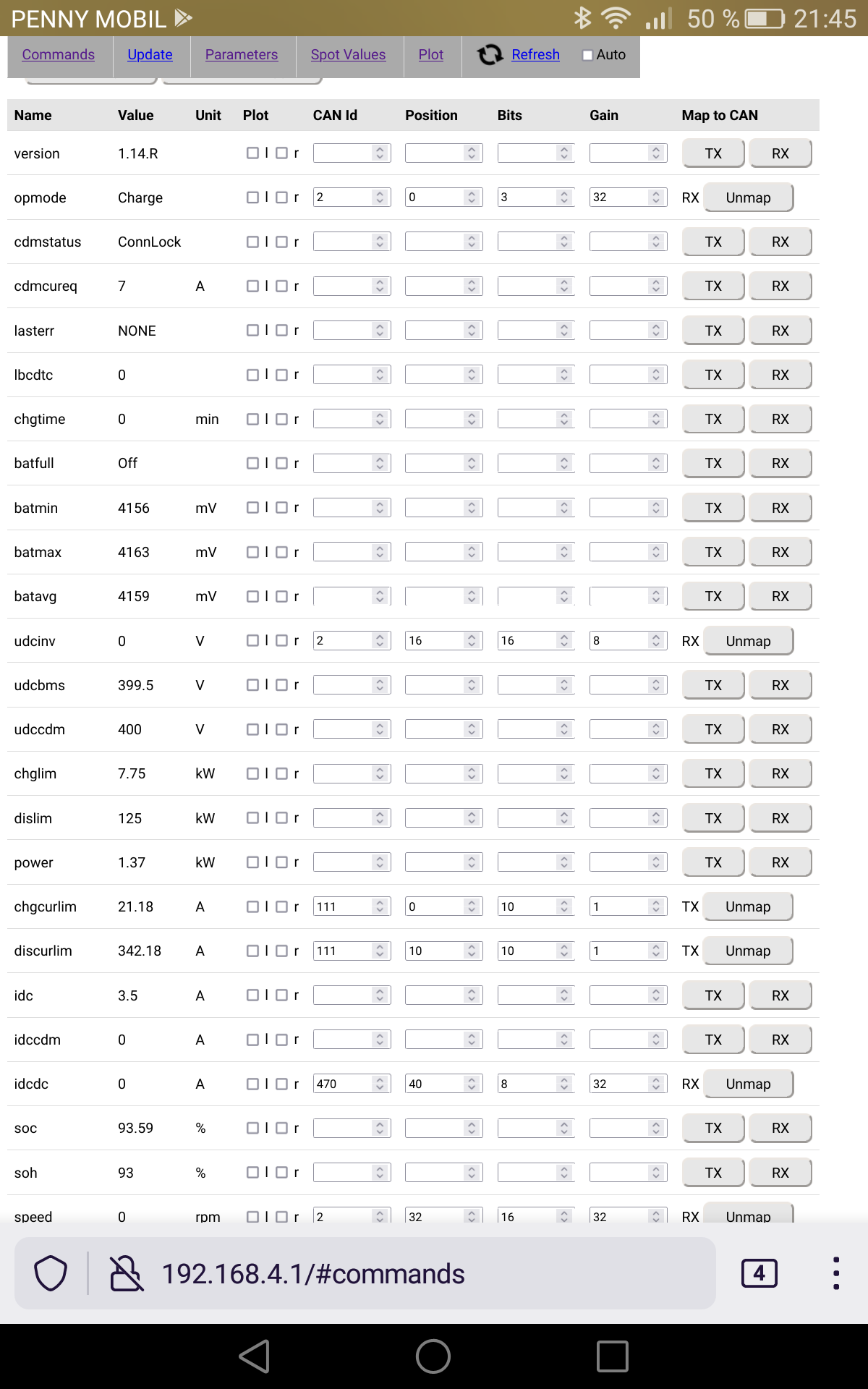Viewport: 868px width, 1389px height.
Task: Check the left plot box for soc
Action: coord(252,1128)
